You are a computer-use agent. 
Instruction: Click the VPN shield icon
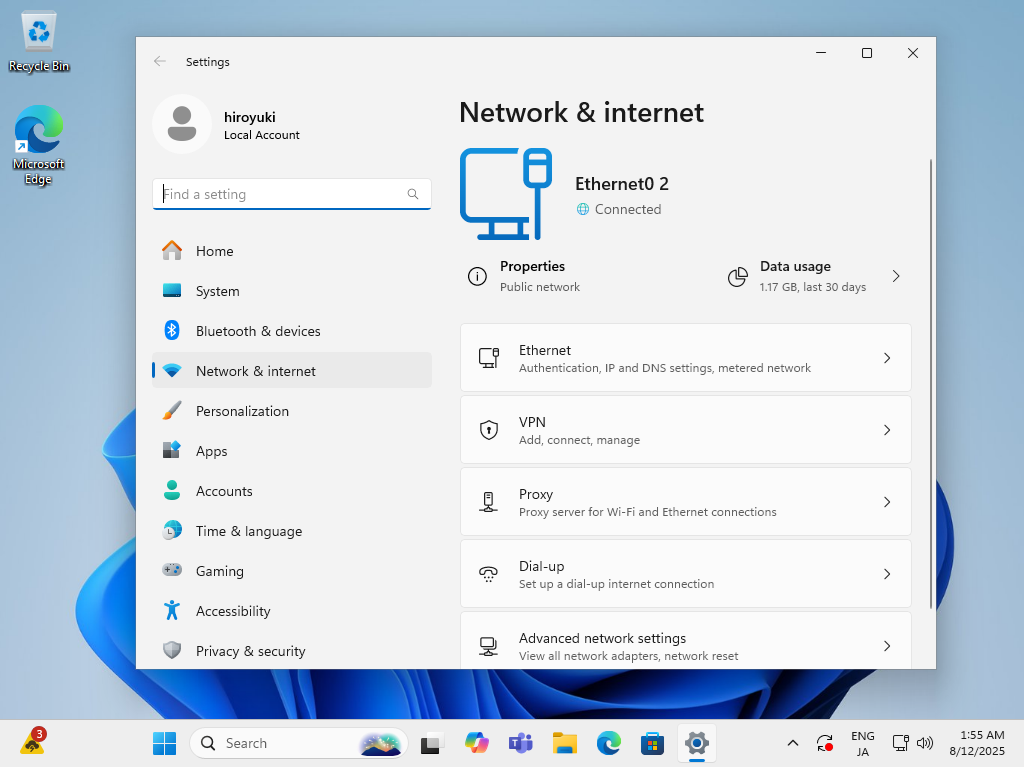(489, 430)
